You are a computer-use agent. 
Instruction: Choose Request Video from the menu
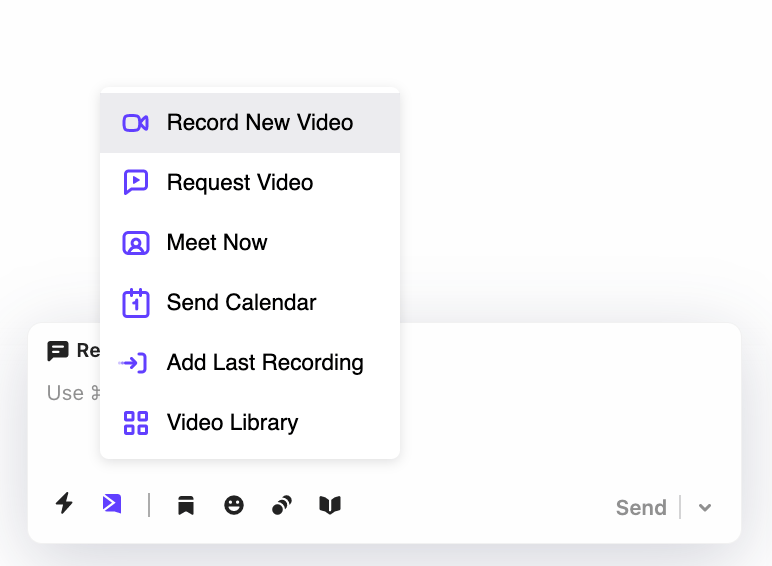250,183
